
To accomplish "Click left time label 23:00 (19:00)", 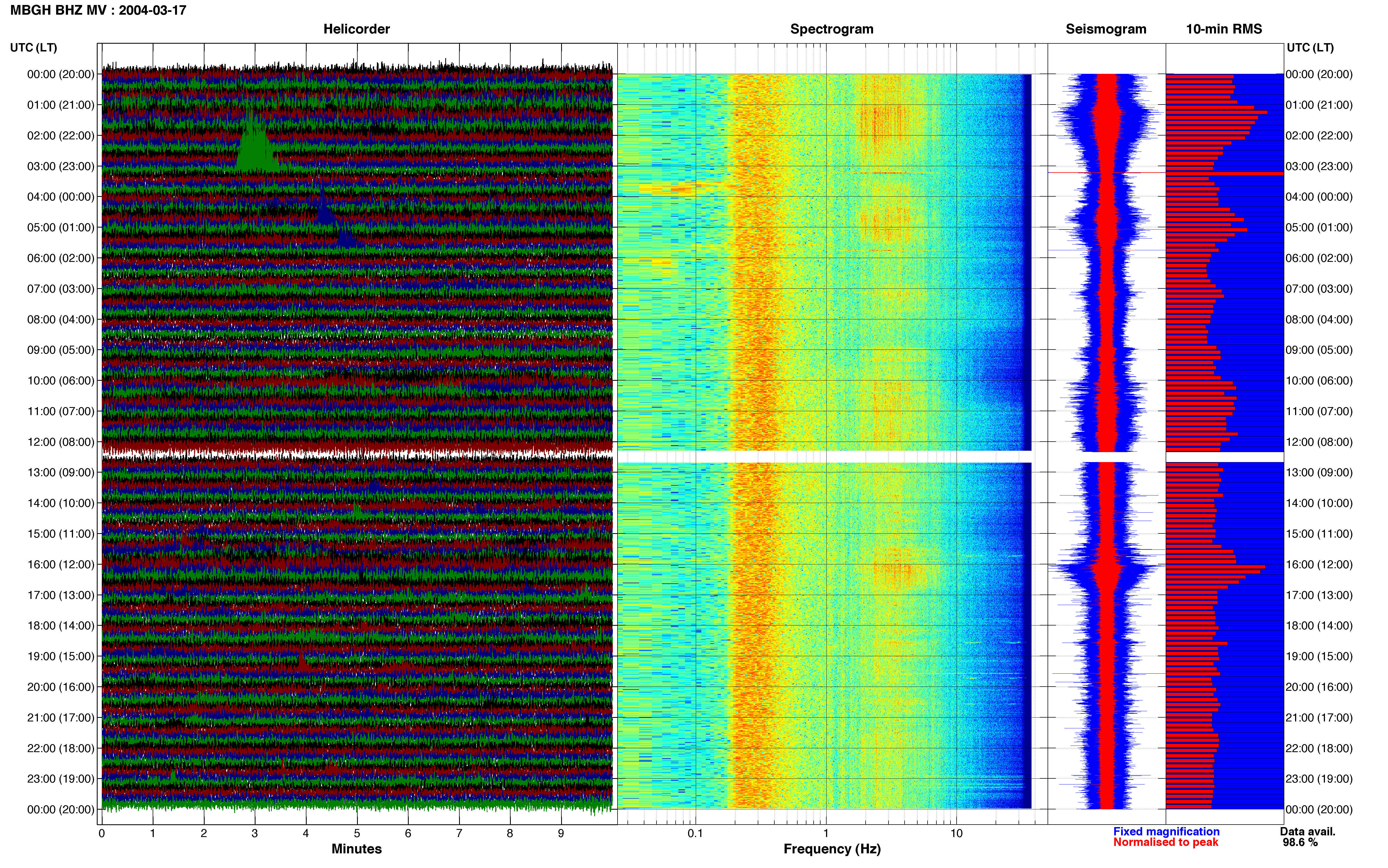I will click(x=60, y=779).
